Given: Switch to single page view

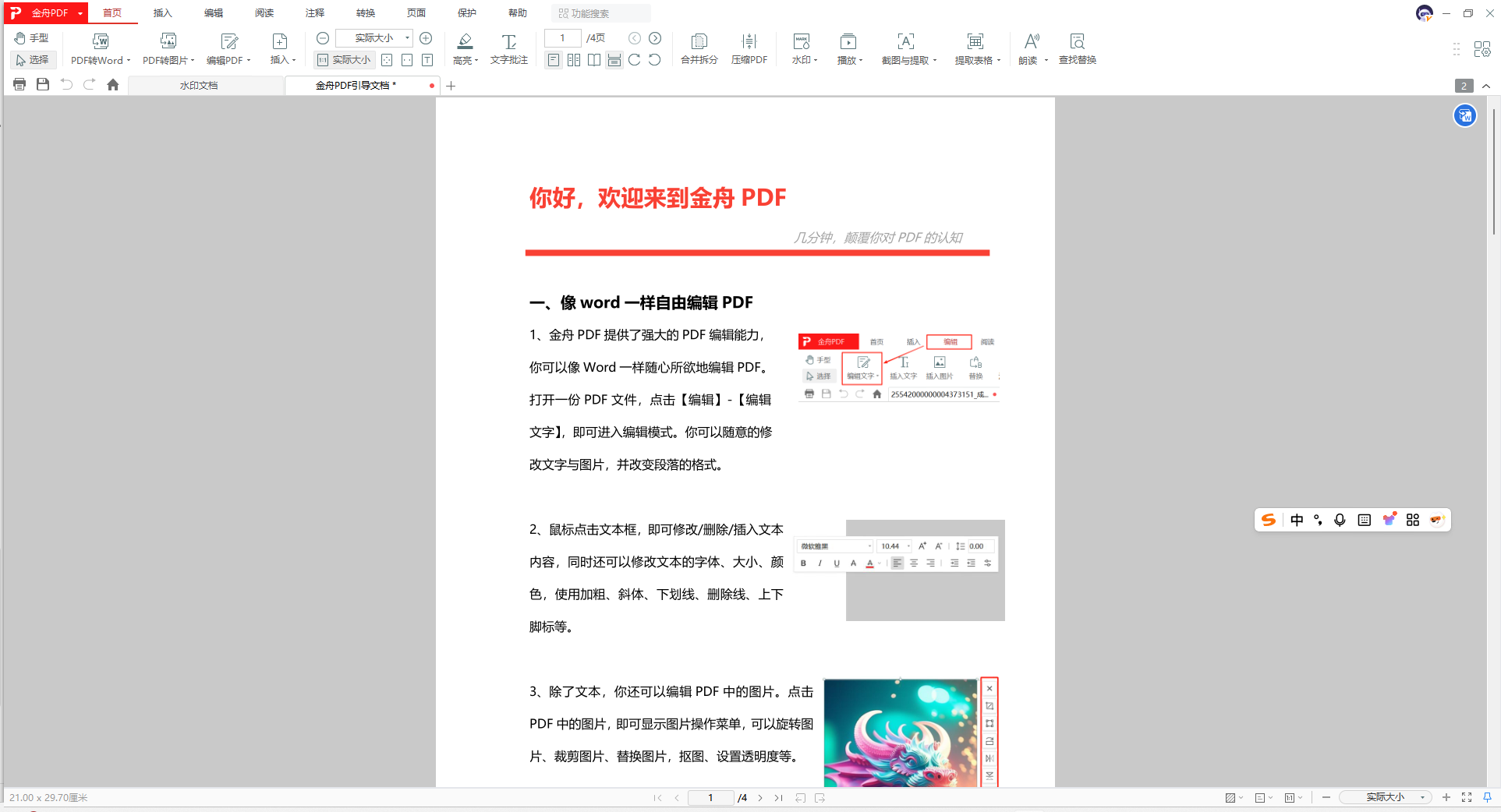Looking at the screenshot, I should click(x=554, y=60).
